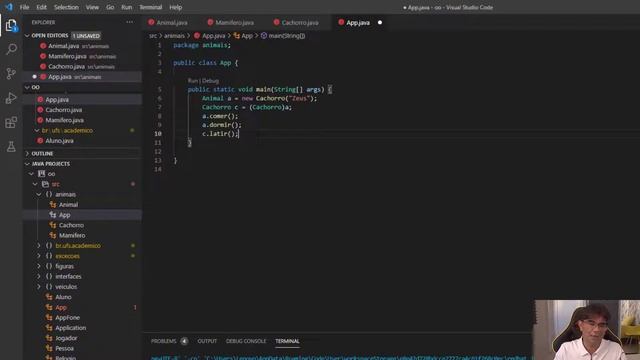The height and width of the screenshot is (360, 640).
Task: Click the Run code lens above main
Action: 193,81
